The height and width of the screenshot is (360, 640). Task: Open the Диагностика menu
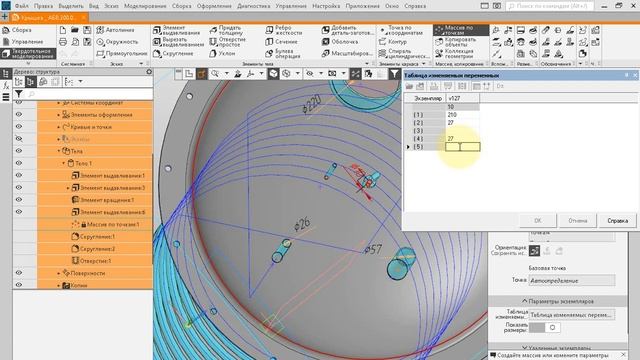point(253,6)
